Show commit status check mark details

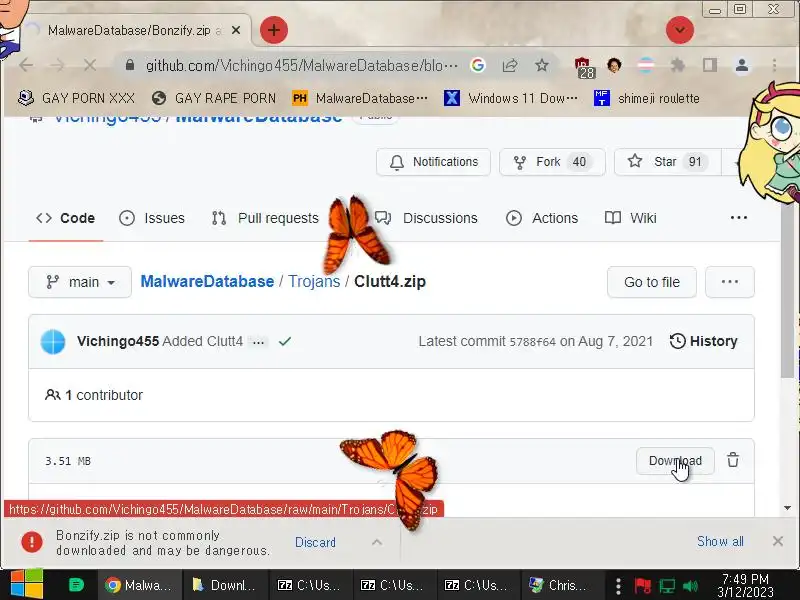pyautogui.click(x=285, y=341)
